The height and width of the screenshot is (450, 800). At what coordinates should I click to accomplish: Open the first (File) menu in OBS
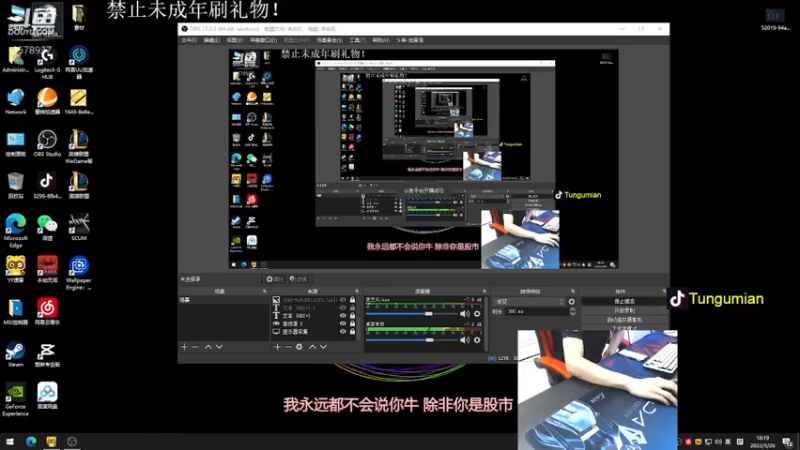(x=188, y=40)
